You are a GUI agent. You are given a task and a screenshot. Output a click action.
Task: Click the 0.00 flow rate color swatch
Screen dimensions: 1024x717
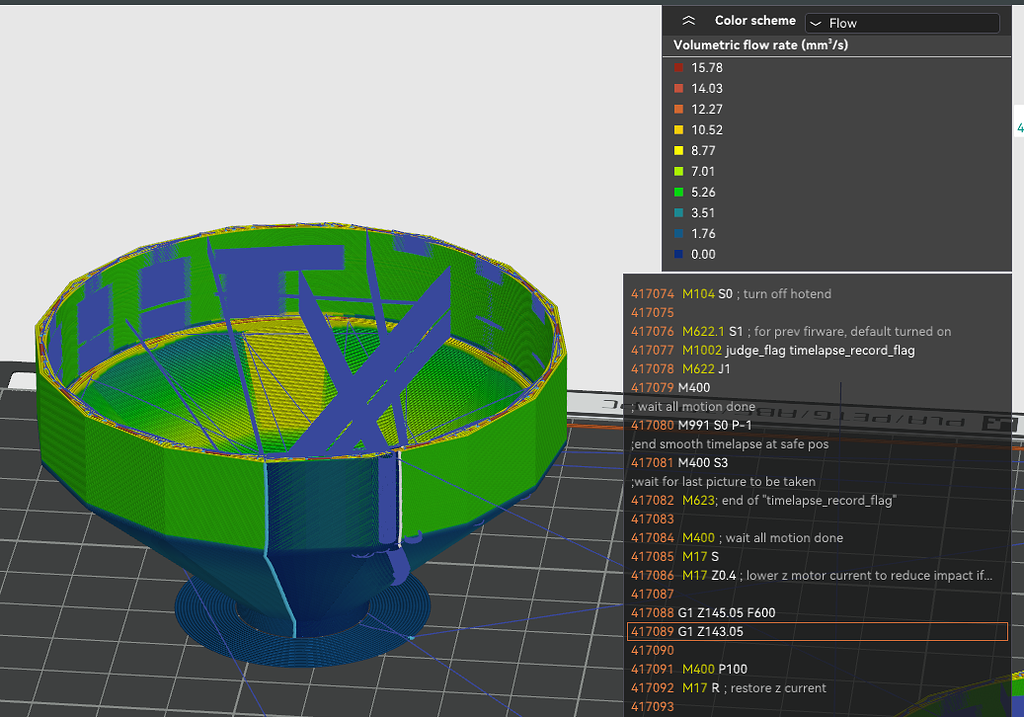(x=679, y=254)
